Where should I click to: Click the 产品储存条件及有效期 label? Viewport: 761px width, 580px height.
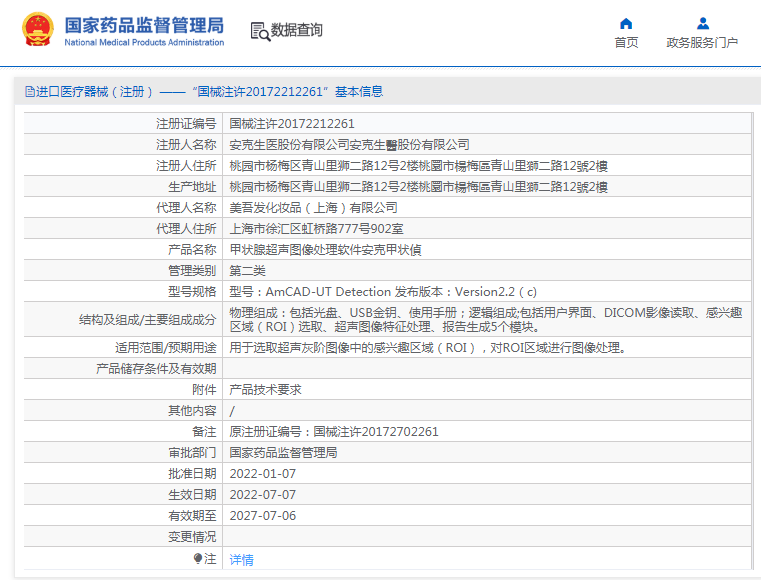(156, 369)
